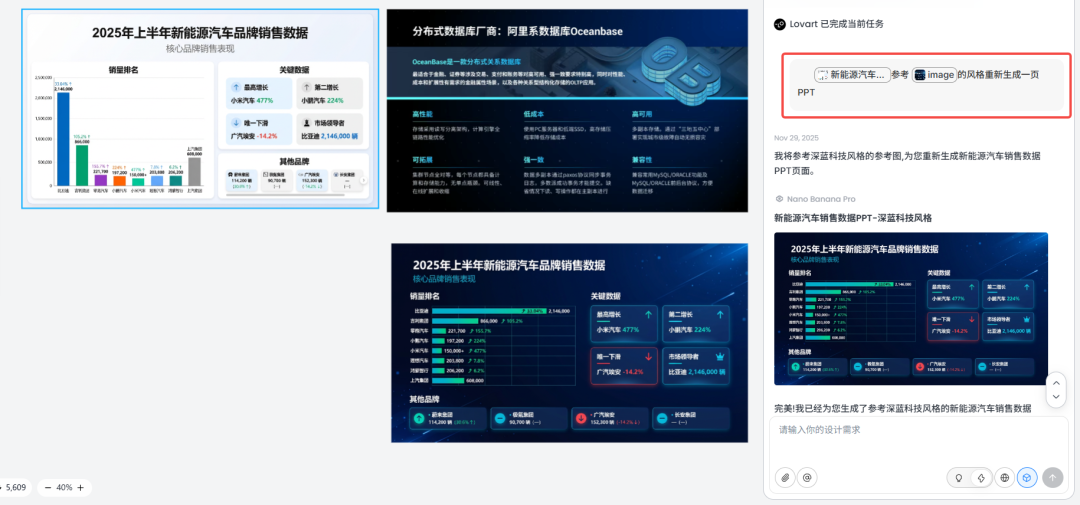Click 最高增长 card in the light slide
This screenshot has height=505, width=1080.
(x=259, y=94)
